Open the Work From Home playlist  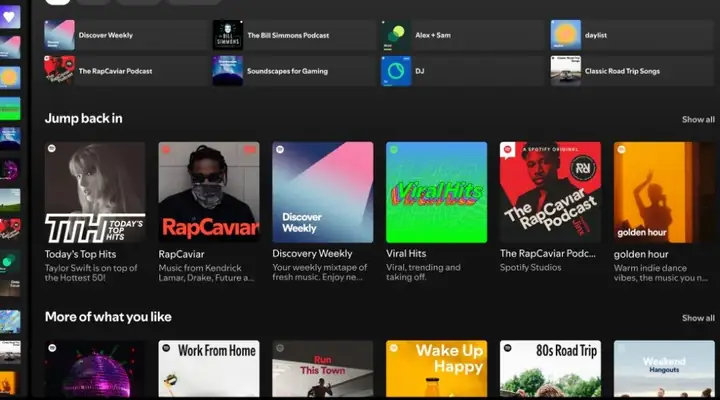(209, 368)
